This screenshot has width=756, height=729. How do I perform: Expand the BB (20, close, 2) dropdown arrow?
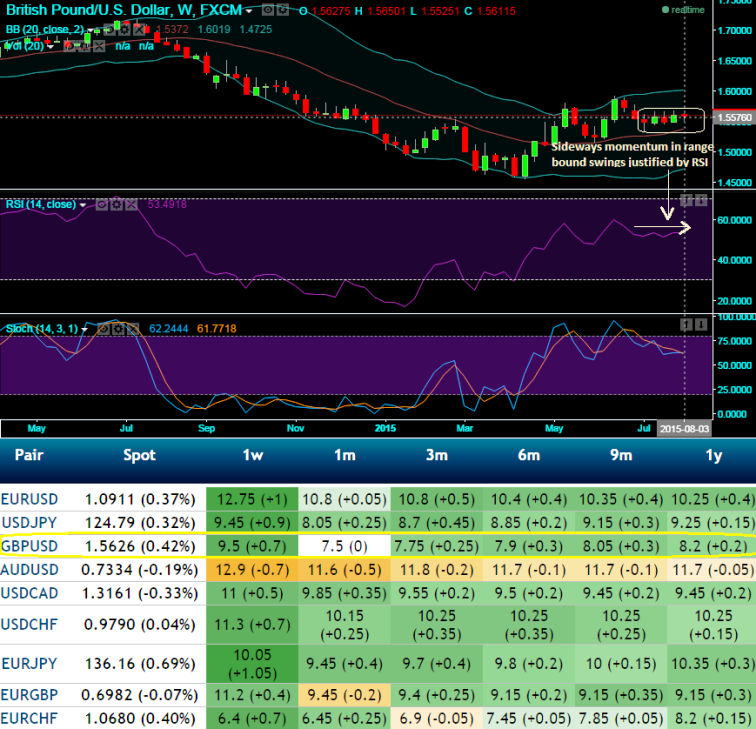(87, 29)
